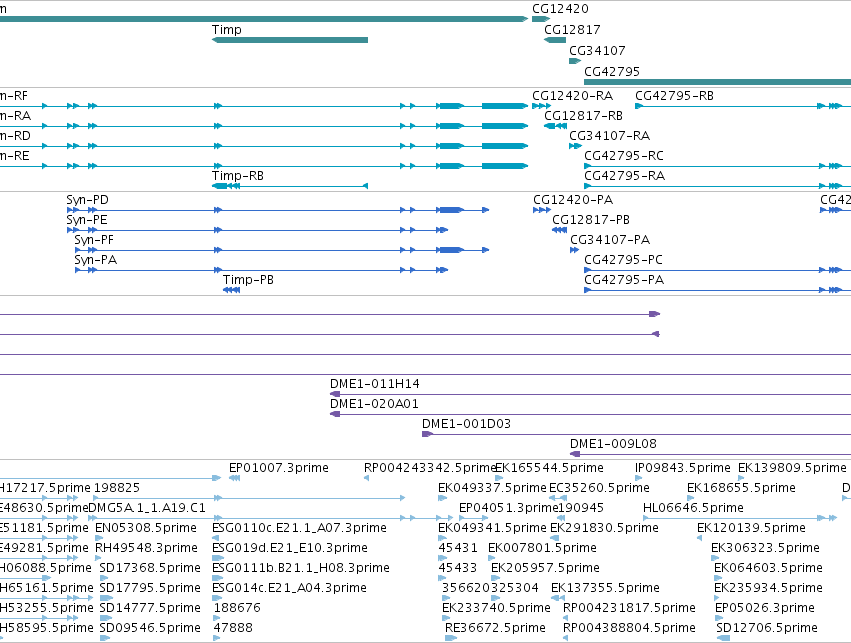Image resolution: width=851 pixels, height=643 pixels.
Task: Click the CG12420-PA protein label
Action: point(573,200)
